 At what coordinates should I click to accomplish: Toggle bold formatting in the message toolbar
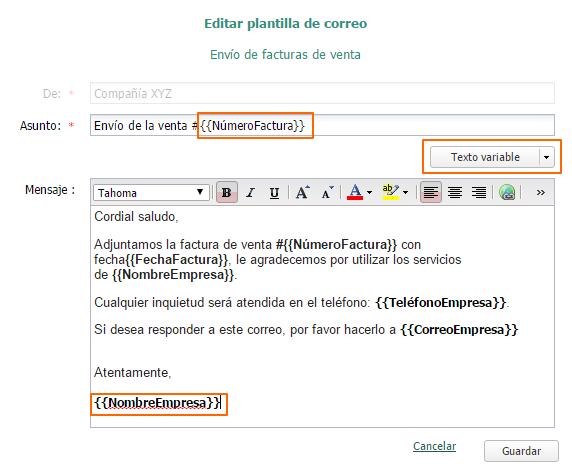227,192
